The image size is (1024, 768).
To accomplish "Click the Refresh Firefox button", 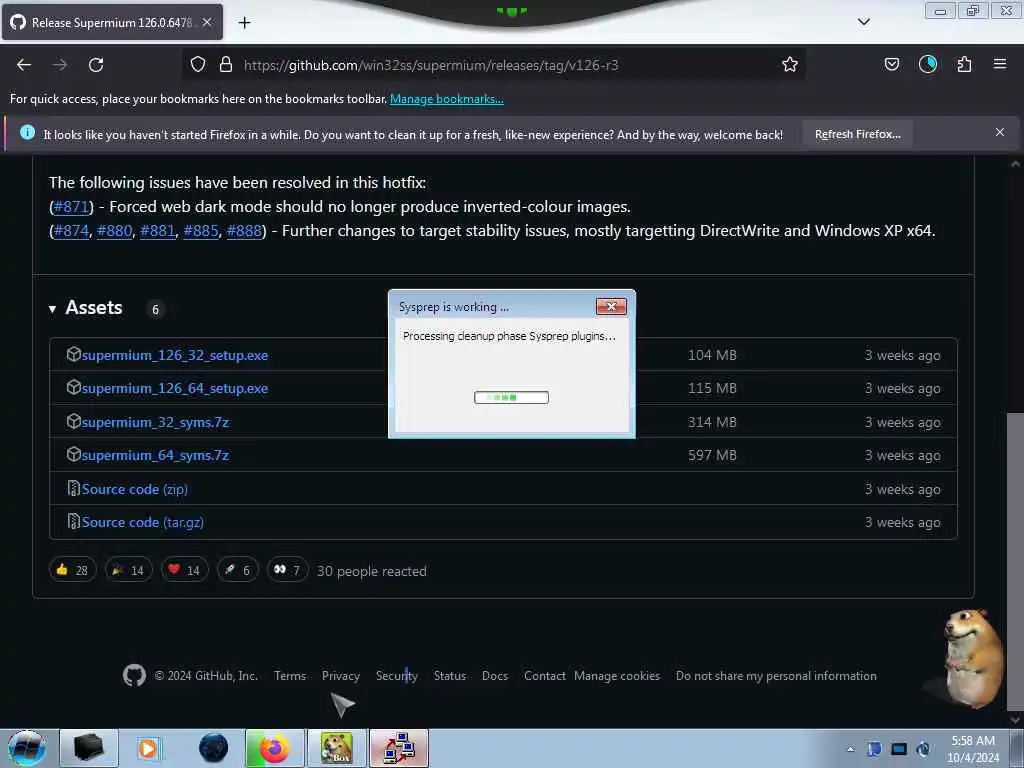I will [x=857, y=134].
